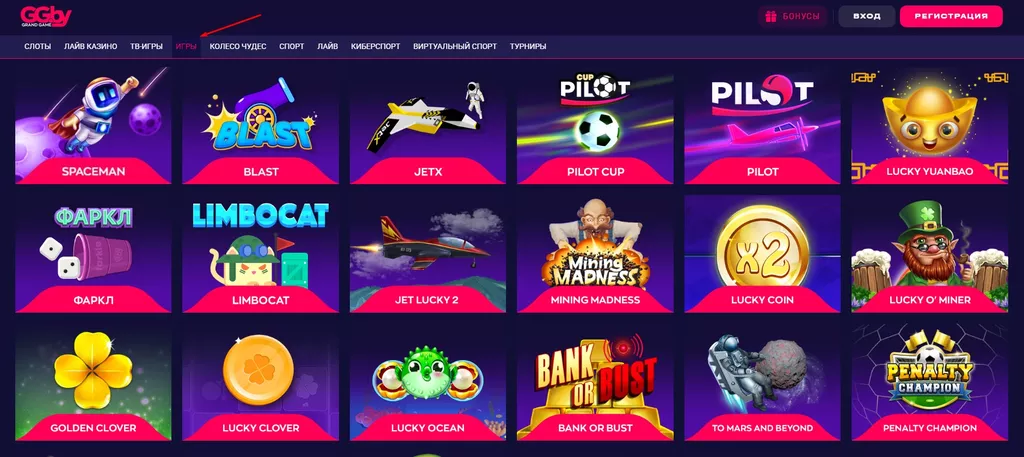Open the JetX game thumbnail

point(428,126)
